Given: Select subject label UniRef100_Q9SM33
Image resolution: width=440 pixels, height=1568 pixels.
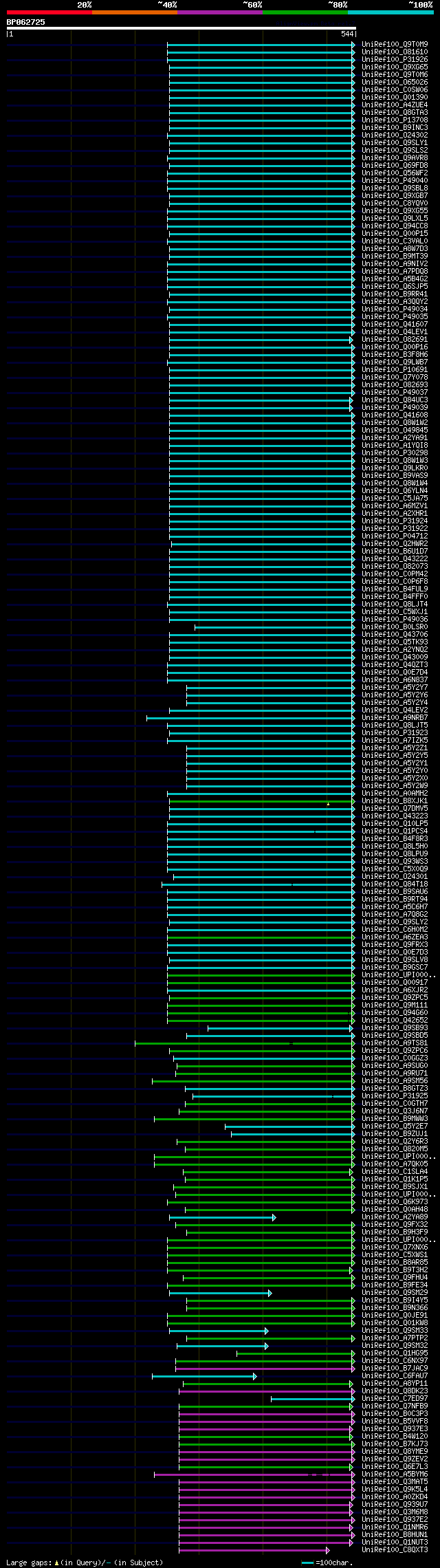Looking at the screenshot, I should [395, 1330].
